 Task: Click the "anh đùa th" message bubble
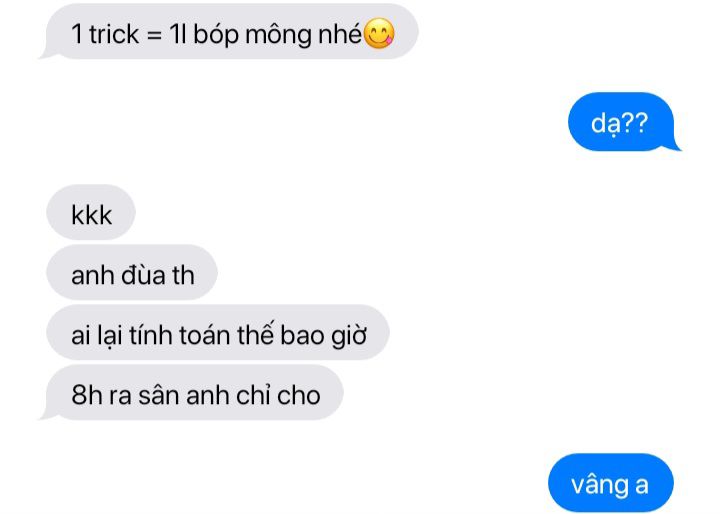point(132,273)
